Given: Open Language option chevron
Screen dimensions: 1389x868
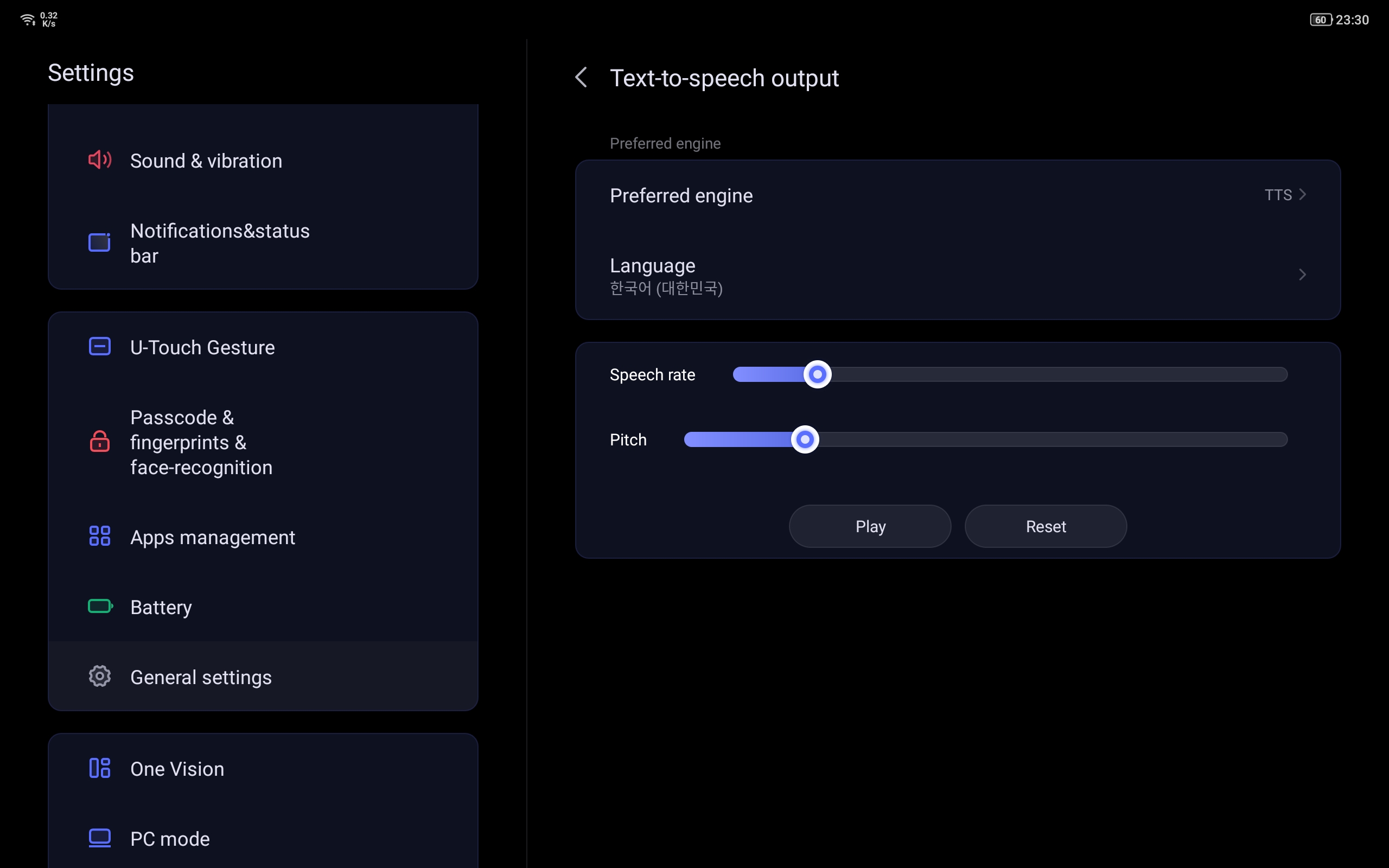Looking at the screenshot, I should coord(1302,275).
